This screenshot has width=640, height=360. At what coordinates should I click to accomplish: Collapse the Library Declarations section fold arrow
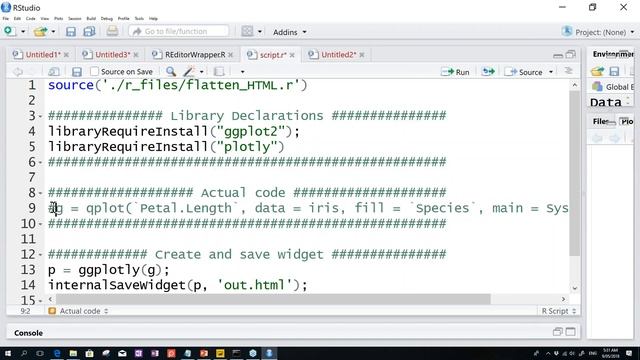point(40,117)
